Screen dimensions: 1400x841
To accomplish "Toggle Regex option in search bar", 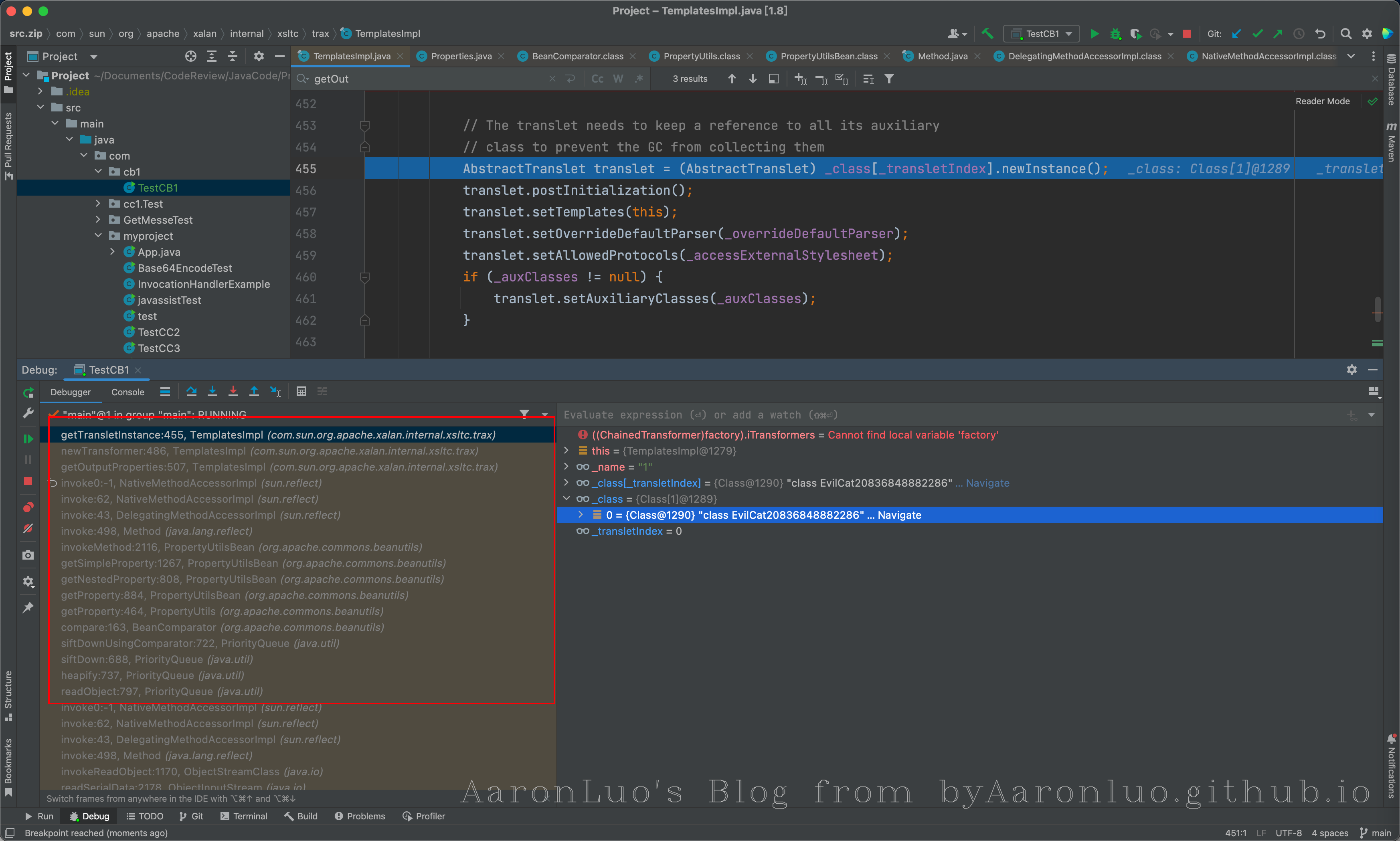I will (639, 79).
